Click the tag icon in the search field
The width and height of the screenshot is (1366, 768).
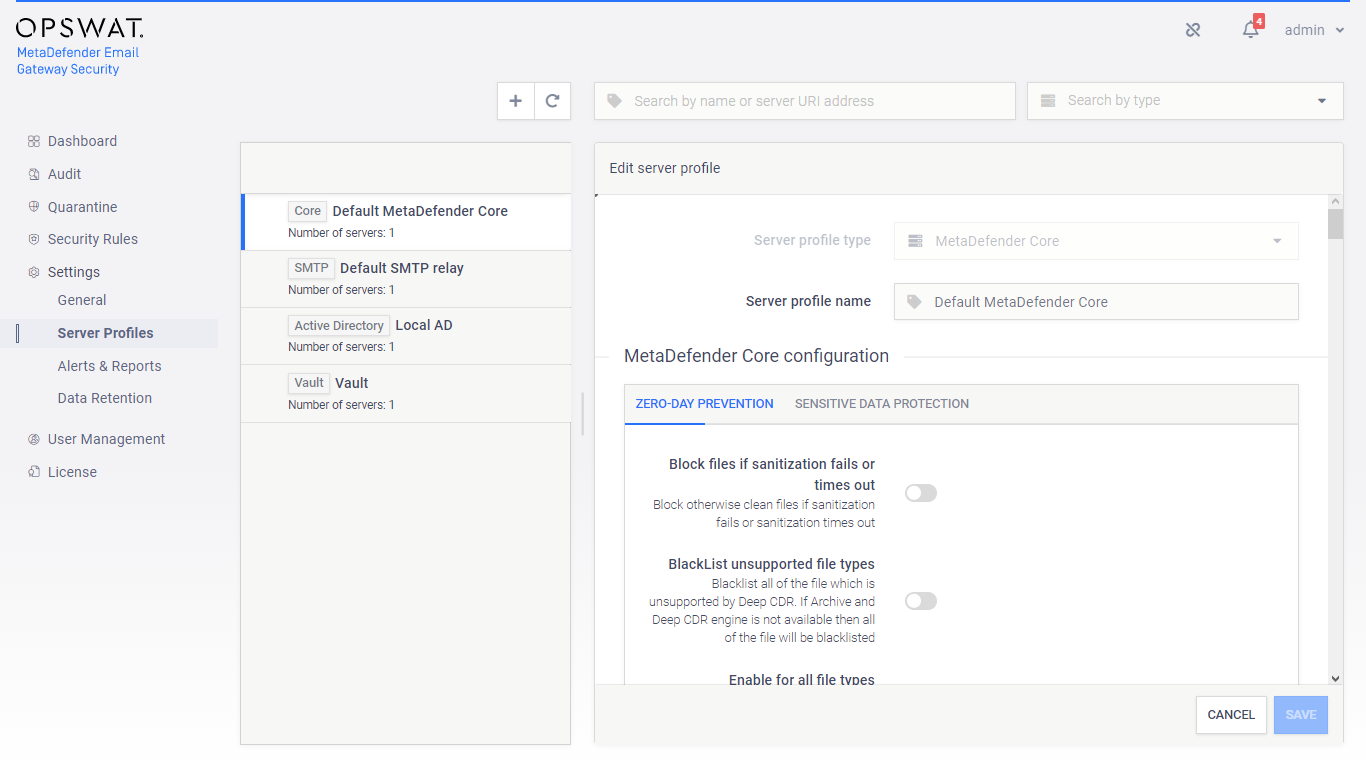615,101
